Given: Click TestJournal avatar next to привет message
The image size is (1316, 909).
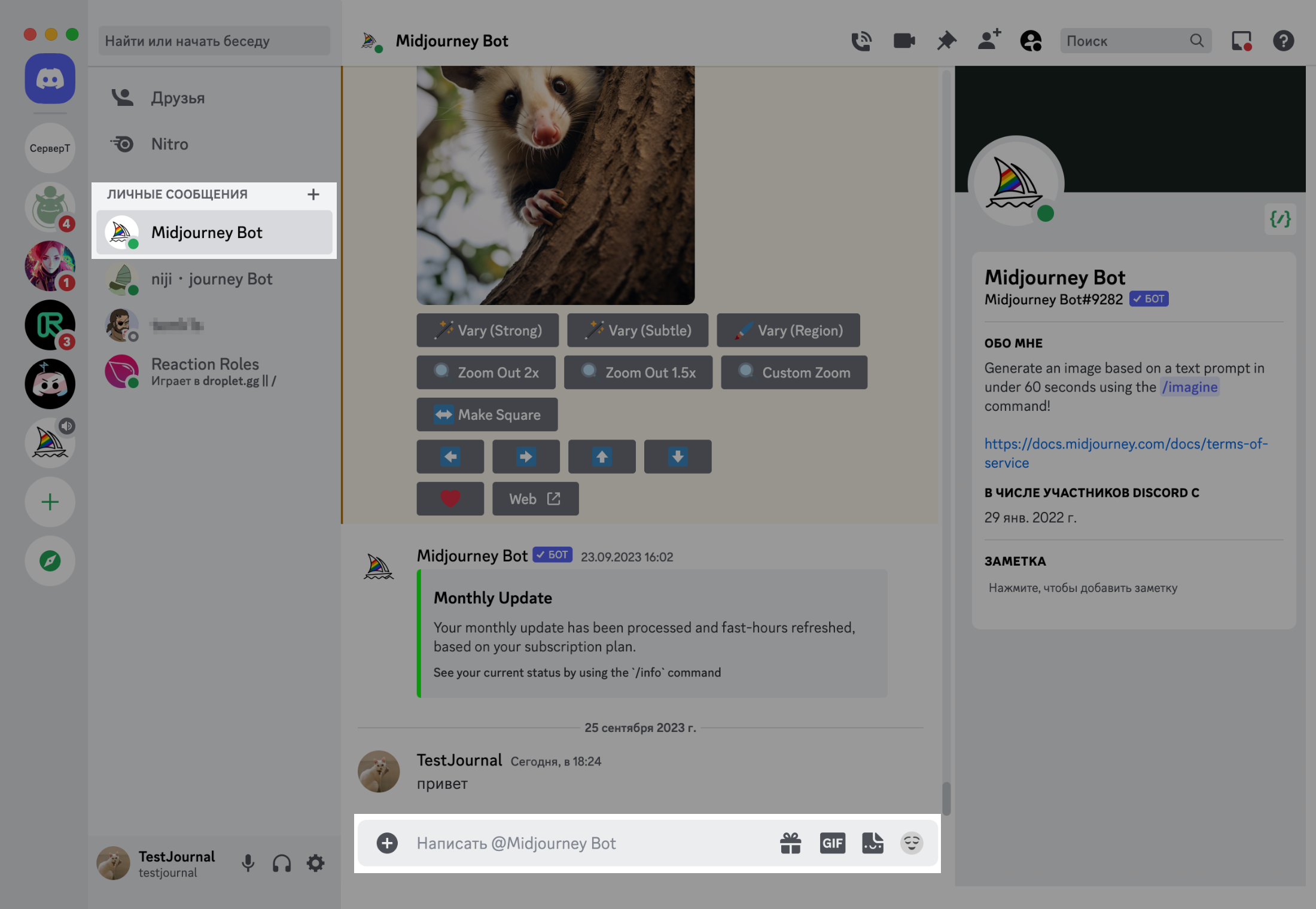Looking at the screenshot, I should [x=379, y=771].
